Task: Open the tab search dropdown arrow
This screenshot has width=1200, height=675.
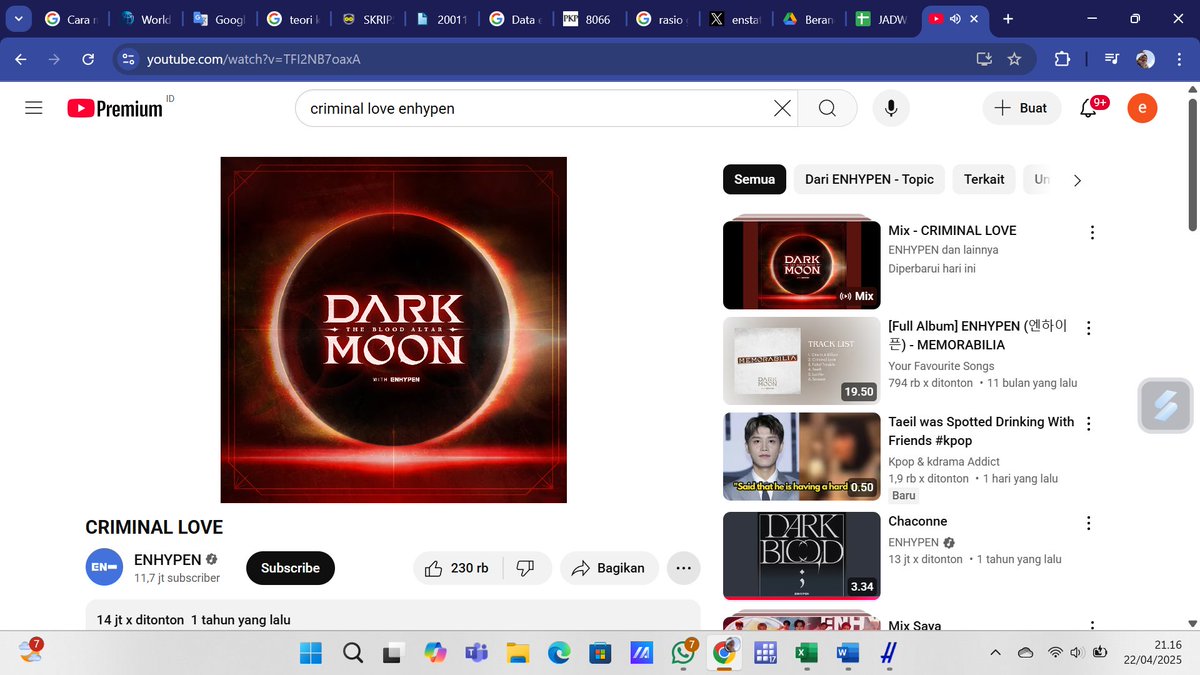Action: (x=19, y=19)
